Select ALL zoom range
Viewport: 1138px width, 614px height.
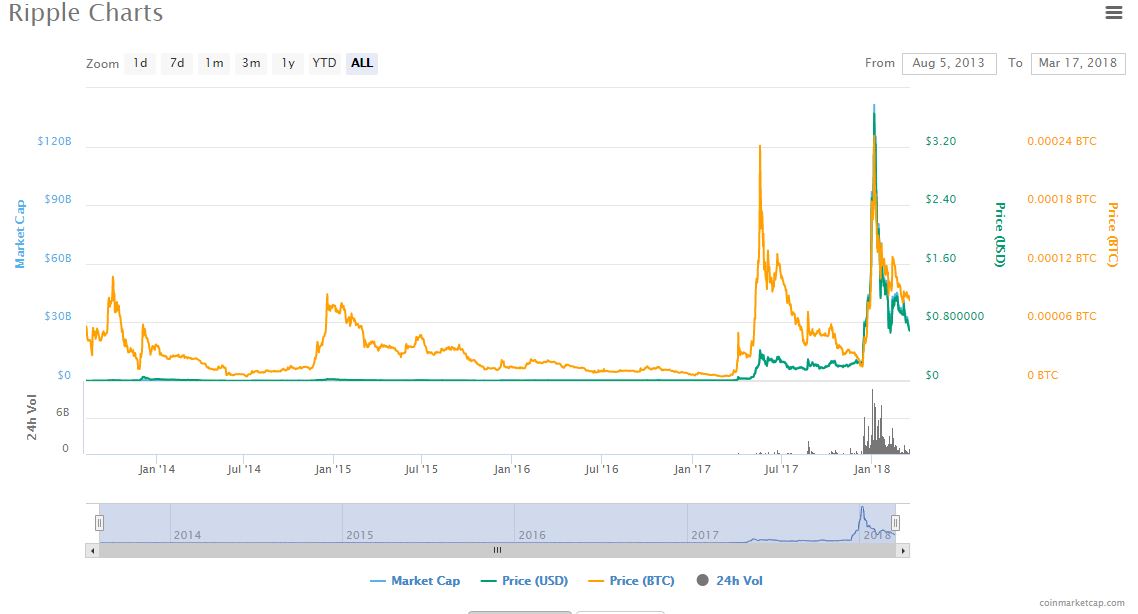361,63
